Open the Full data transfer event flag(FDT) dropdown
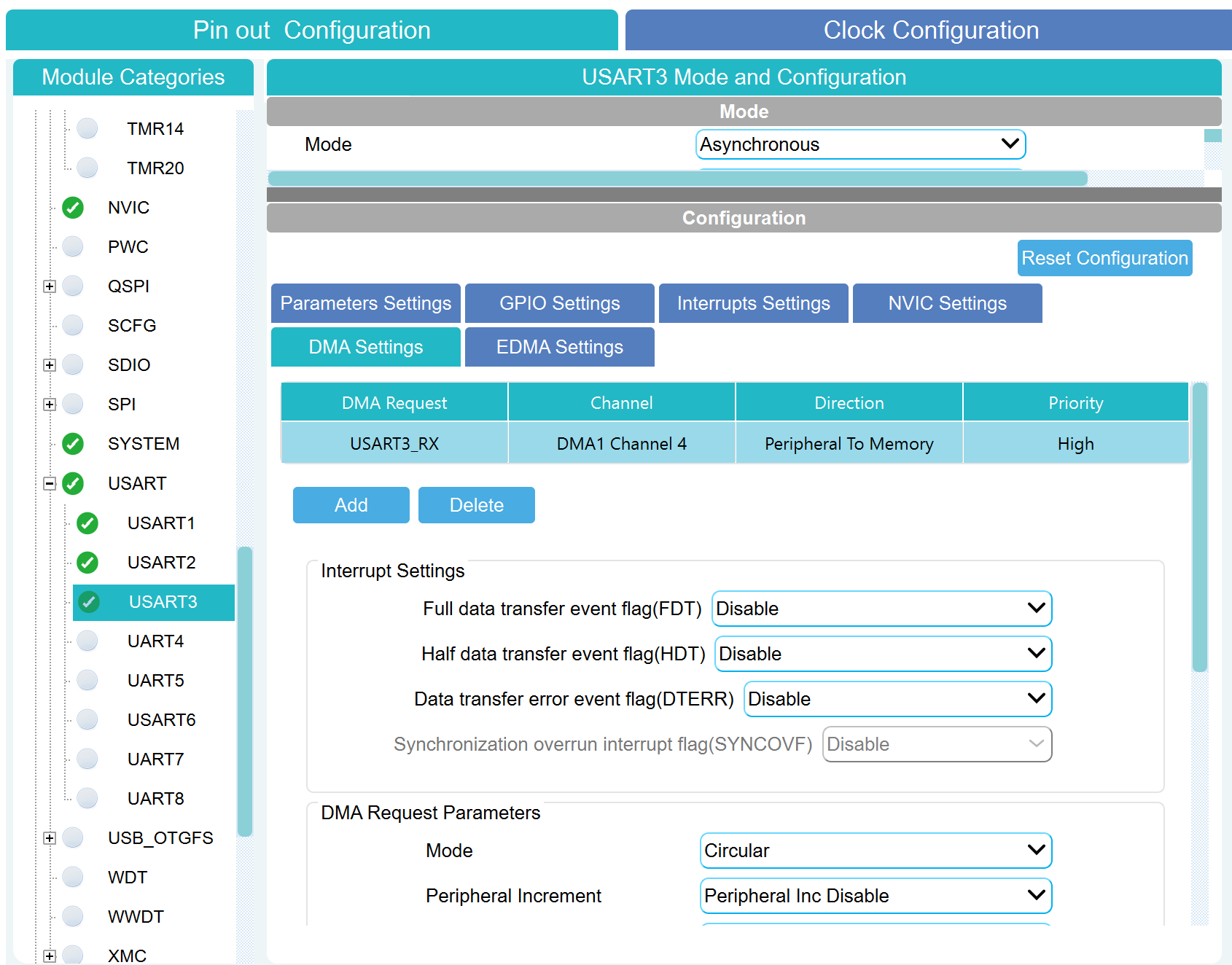The image size is (1232, 965). pyautogui.click(x=882, y=609)
